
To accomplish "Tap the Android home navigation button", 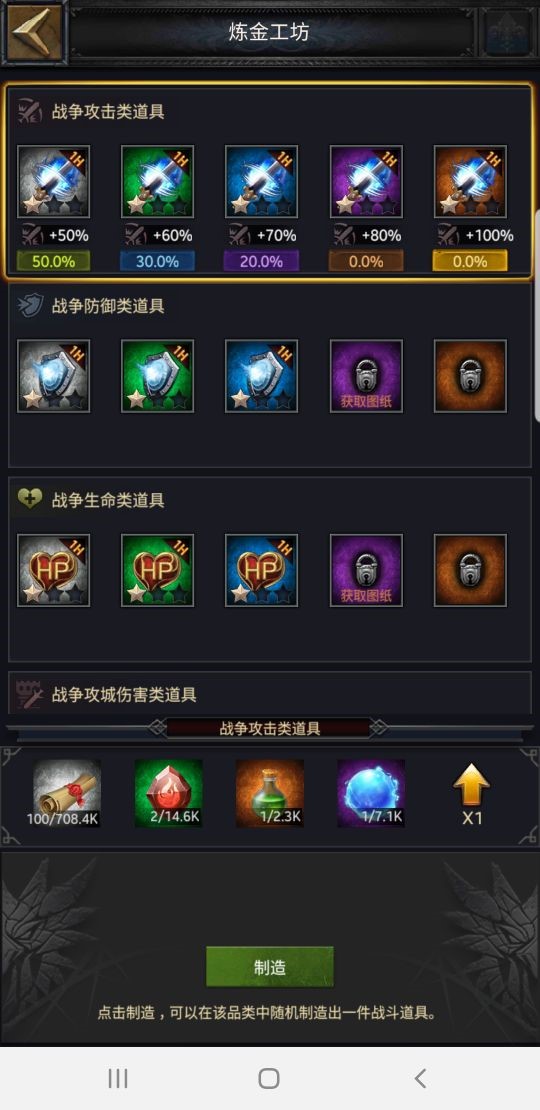I will [269, 1078].
